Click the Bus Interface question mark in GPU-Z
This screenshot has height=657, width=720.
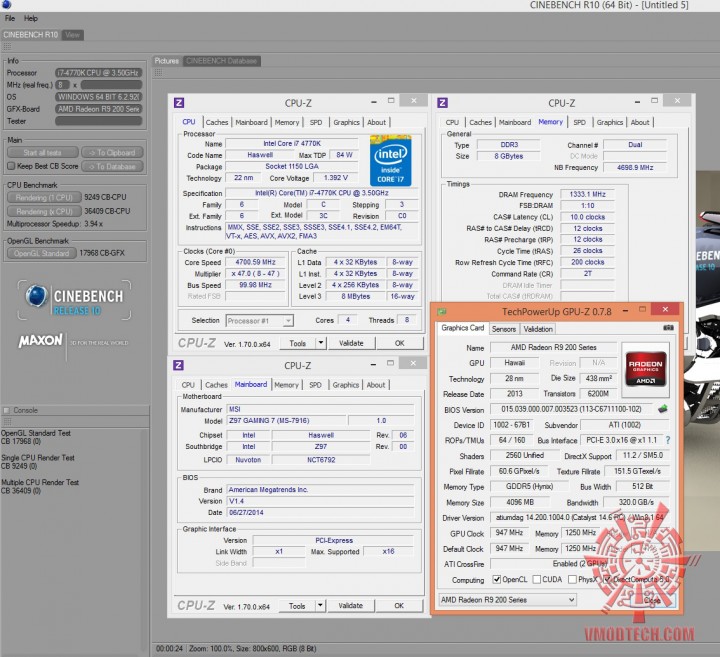click(x=668, y=440)
